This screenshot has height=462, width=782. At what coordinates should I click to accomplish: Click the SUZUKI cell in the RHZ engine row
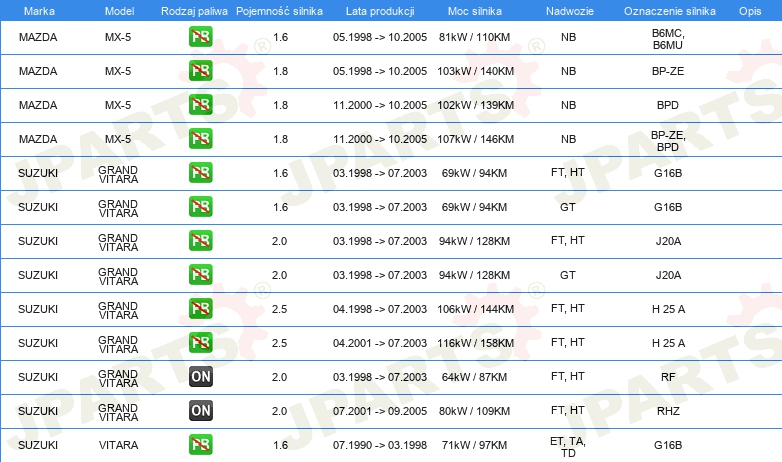coord(38,411)
